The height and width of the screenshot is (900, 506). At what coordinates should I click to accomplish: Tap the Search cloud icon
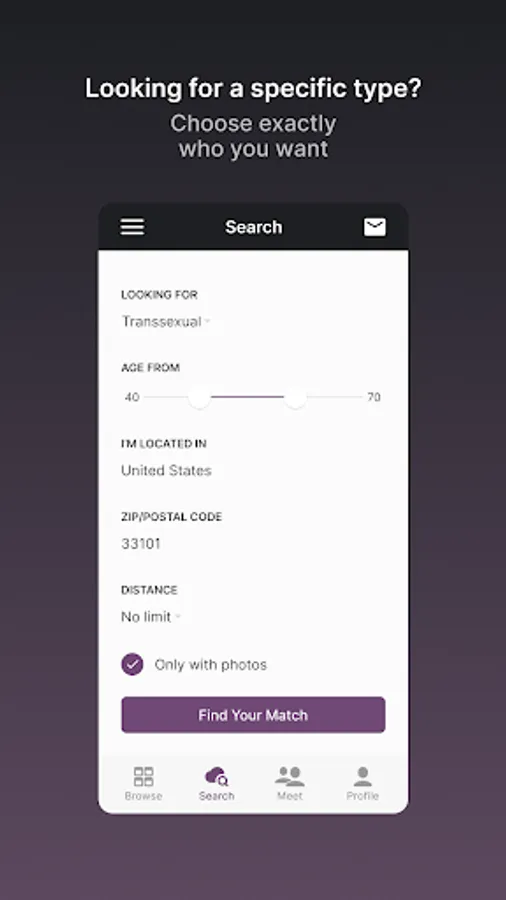pyautogui.click(x=216, y=777)
